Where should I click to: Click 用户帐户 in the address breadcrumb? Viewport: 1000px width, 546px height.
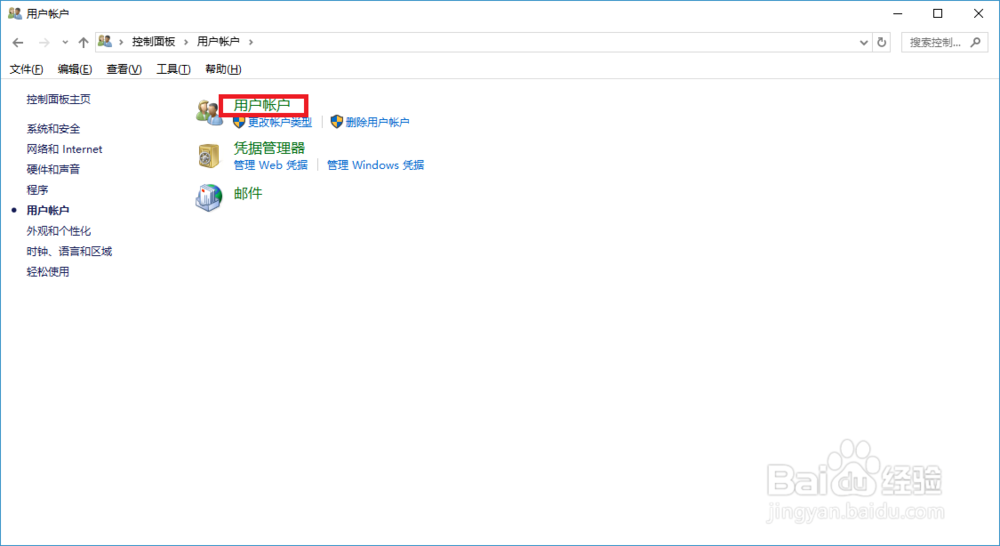[218, 41]
